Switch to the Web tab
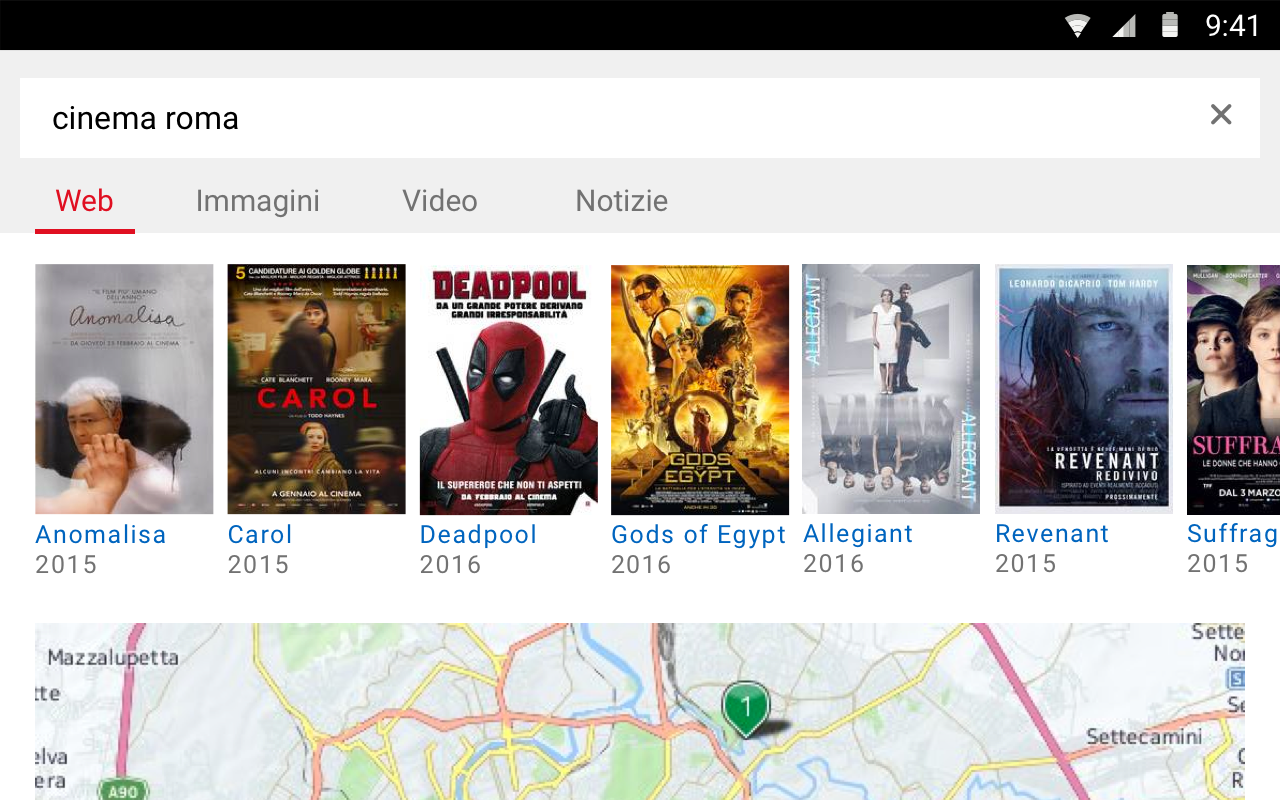Viewport: 1280px width, 800px height. click(x=85, y=201)
